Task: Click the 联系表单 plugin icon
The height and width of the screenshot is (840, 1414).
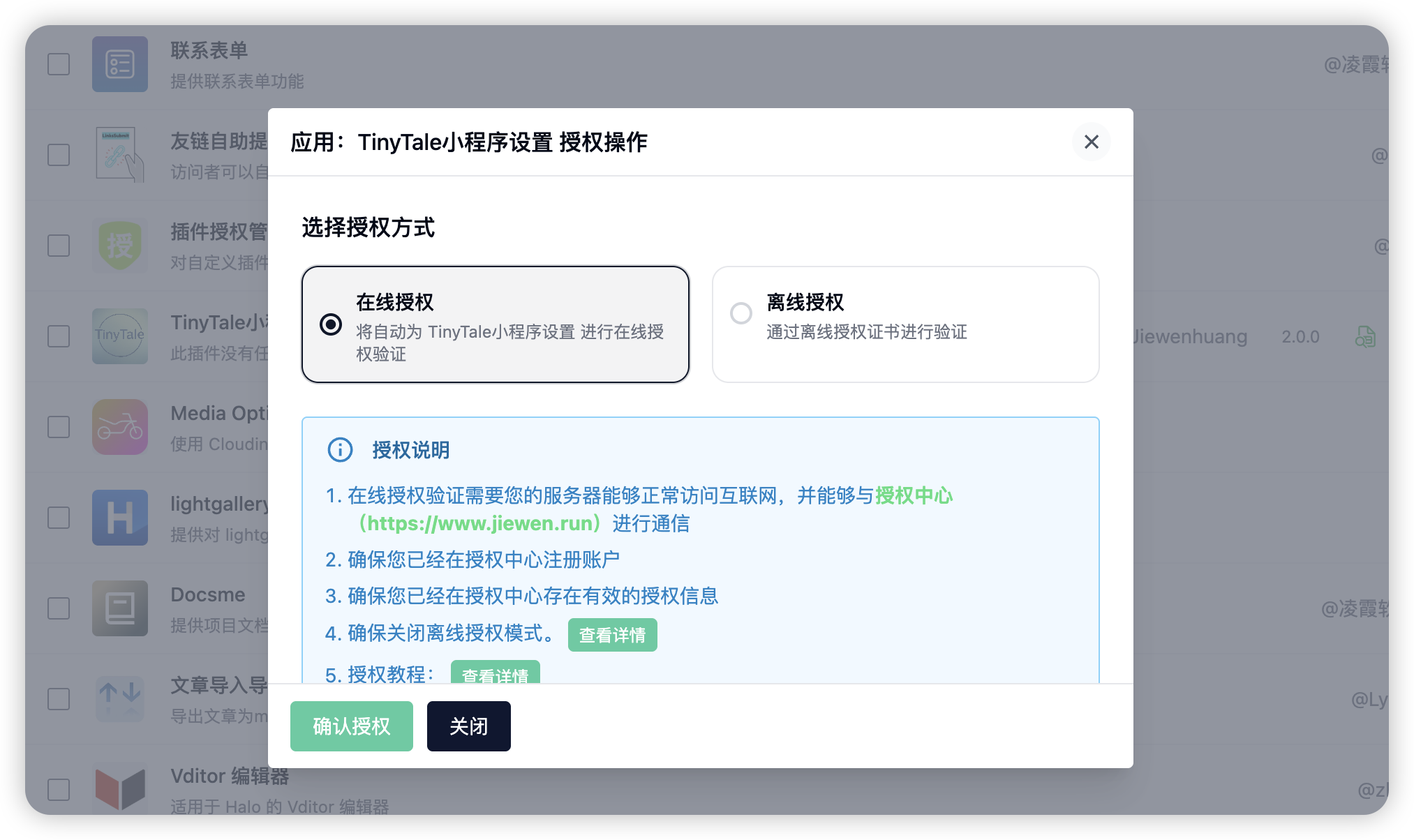Action: pos(120,64)
